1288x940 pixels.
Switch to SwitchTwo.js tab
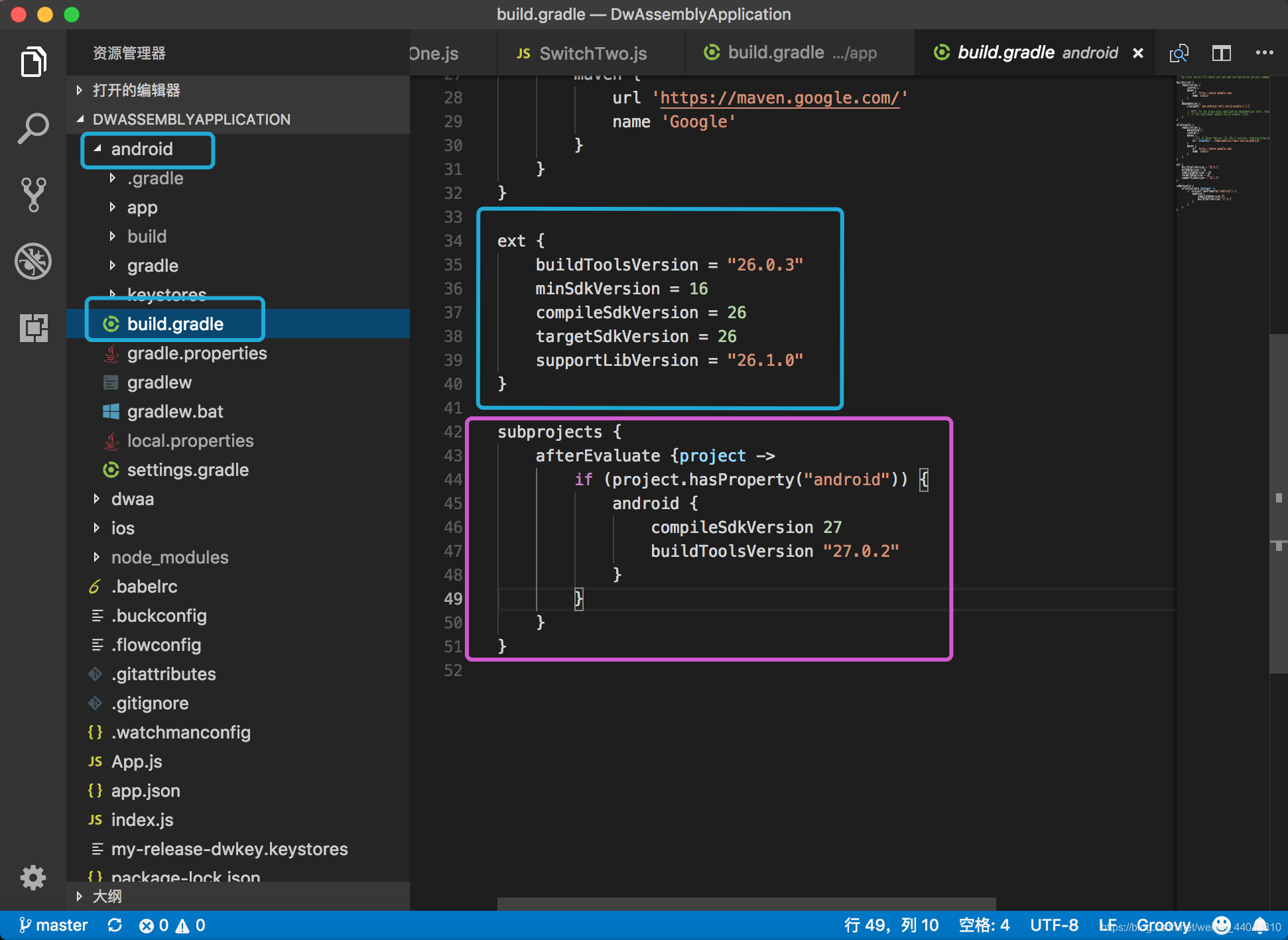(x=590, y=53)
